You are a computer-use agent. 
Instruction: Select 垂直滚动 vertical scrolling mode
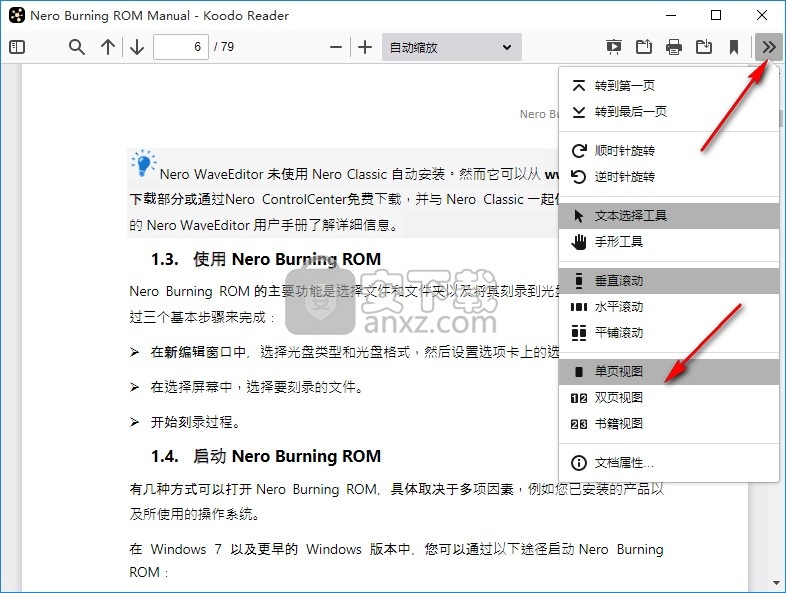[669, 281]
